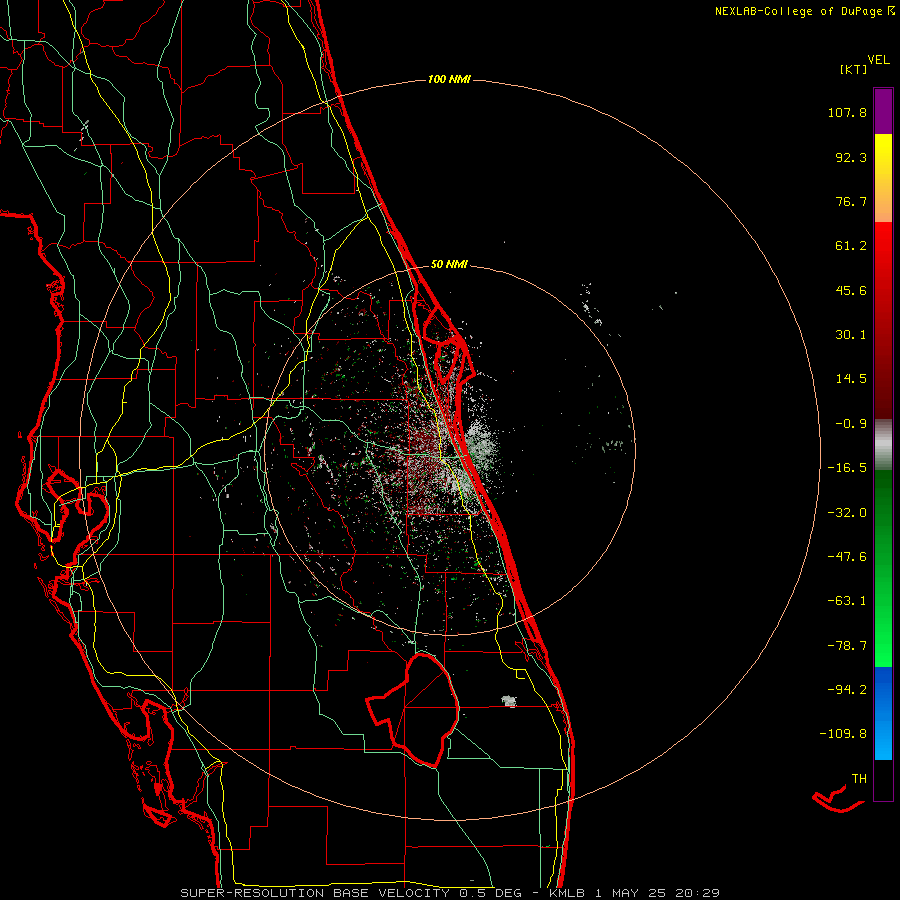Click the 14.5 legend value
Viewport: 900px width, 900px height.
pyautogui.click(x=851, y=379)
